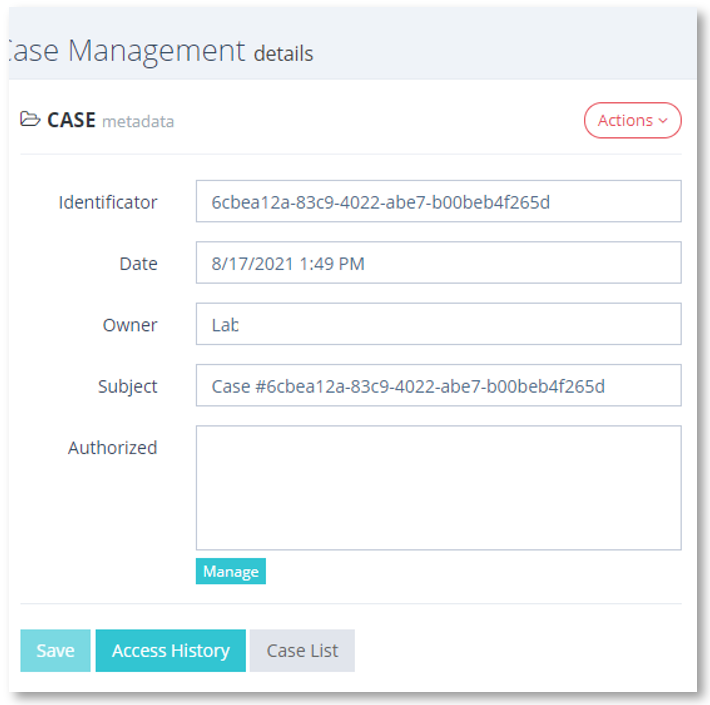The image size is (710, 705).
Task: Click the Subject label
Action: point(128,387)
